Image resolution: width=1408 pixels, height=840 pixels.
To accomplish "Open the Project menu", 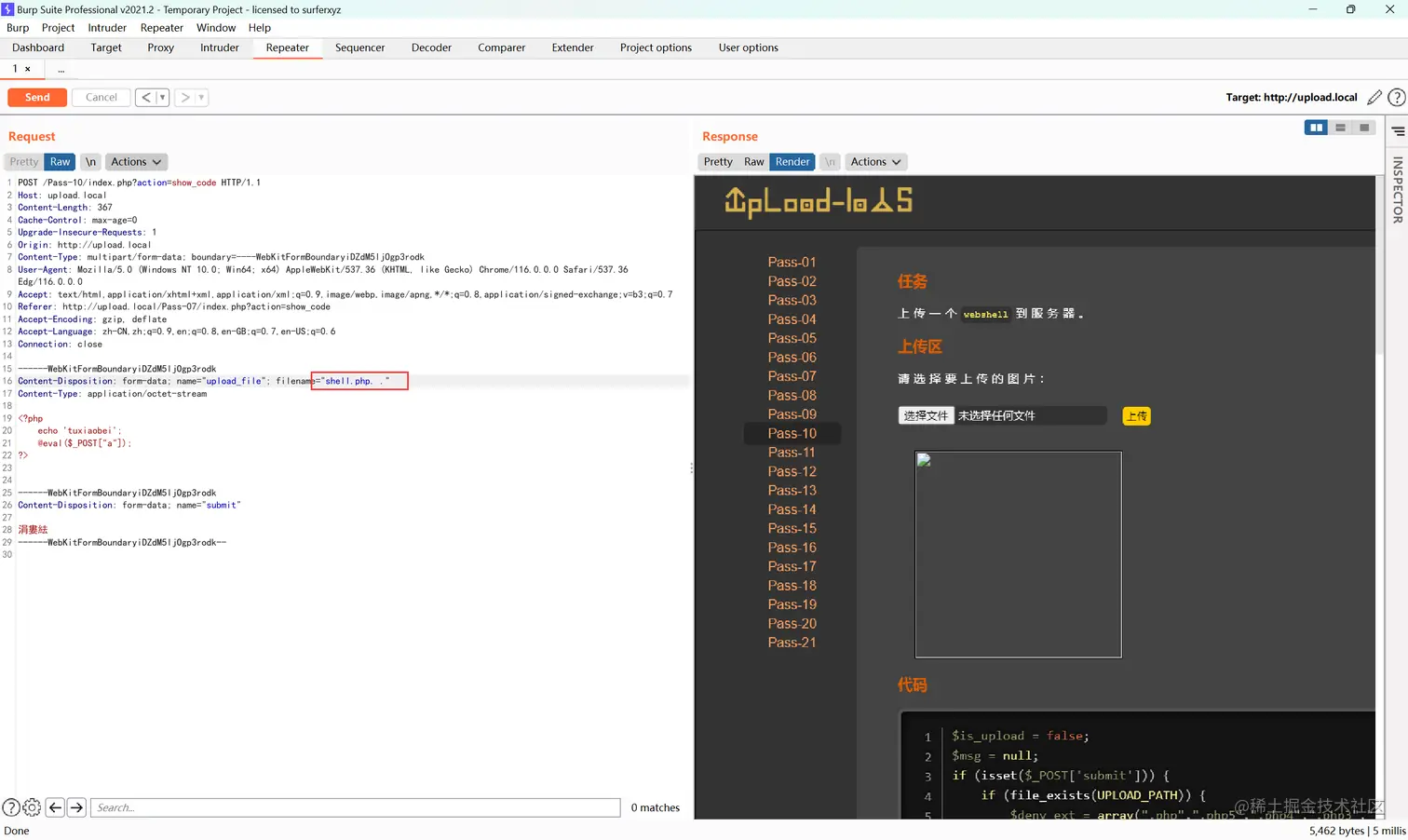I will [x=58, y=28].
